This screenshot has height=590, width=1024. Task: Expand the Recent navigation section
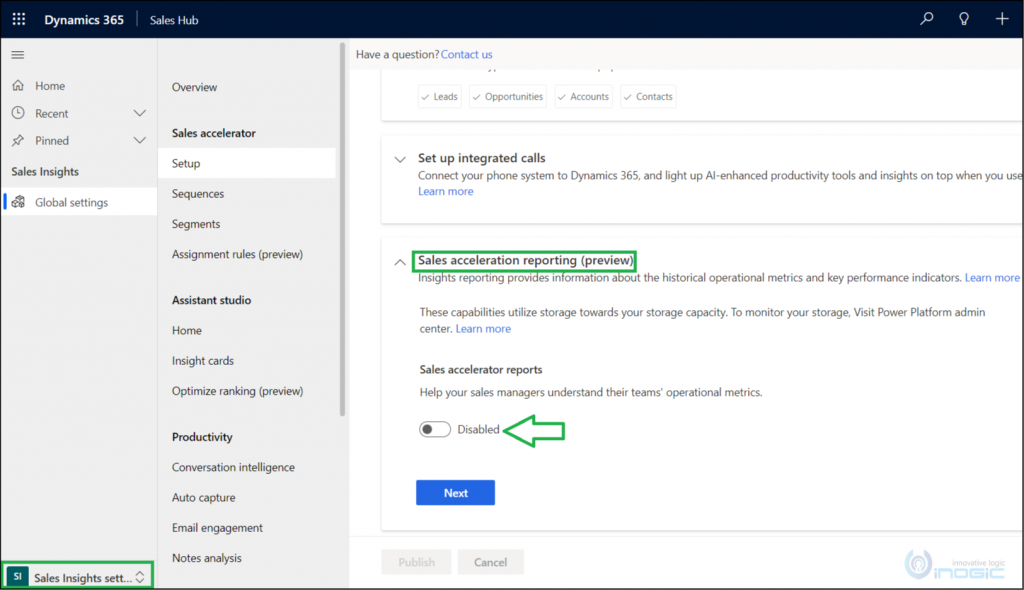tap(138, 113)
